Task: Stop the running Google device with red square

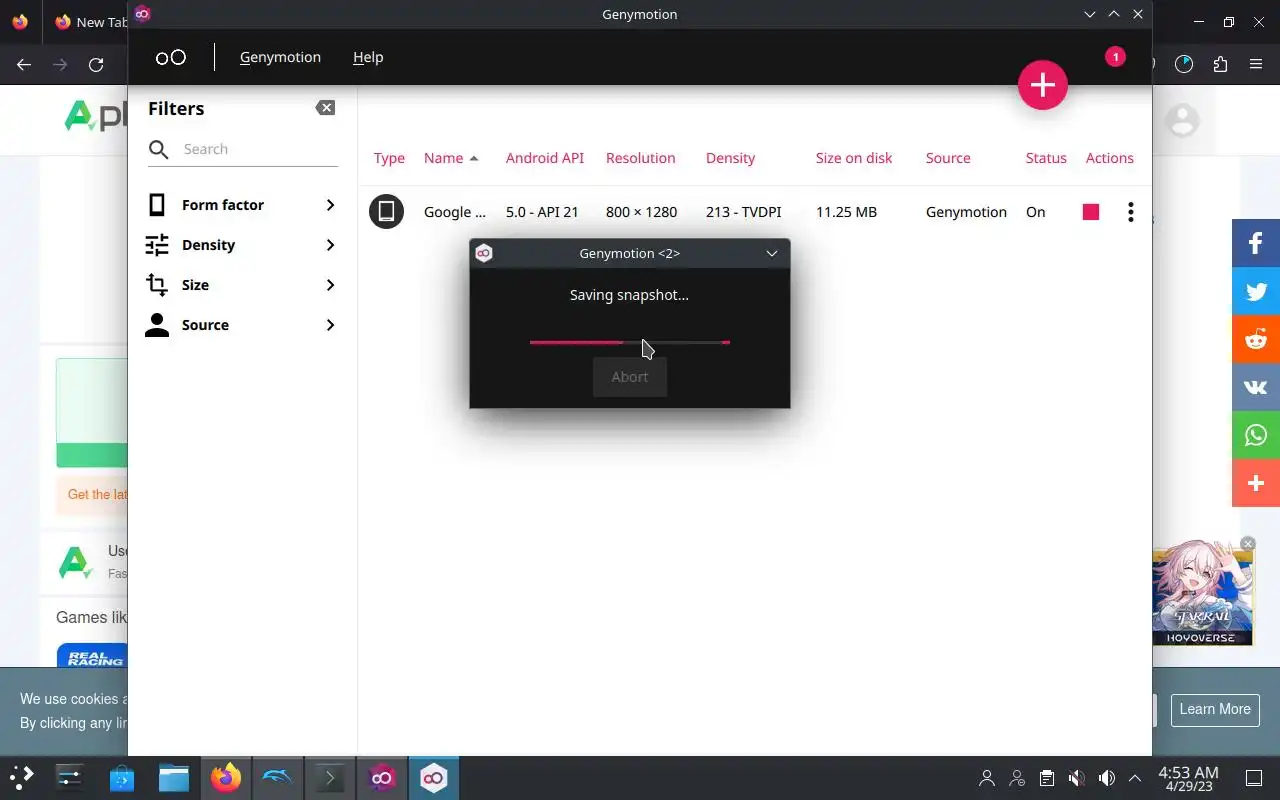Action: point(1091,212)
